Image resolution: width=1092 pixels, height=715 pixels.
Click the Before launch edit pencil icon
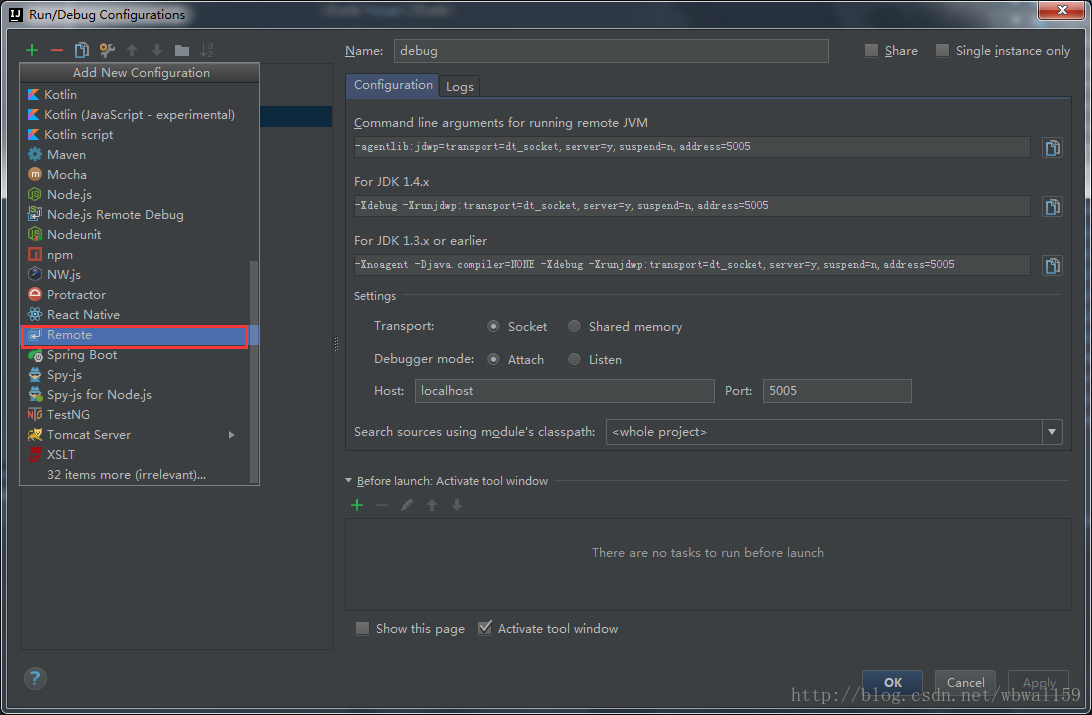click(407, 505)
